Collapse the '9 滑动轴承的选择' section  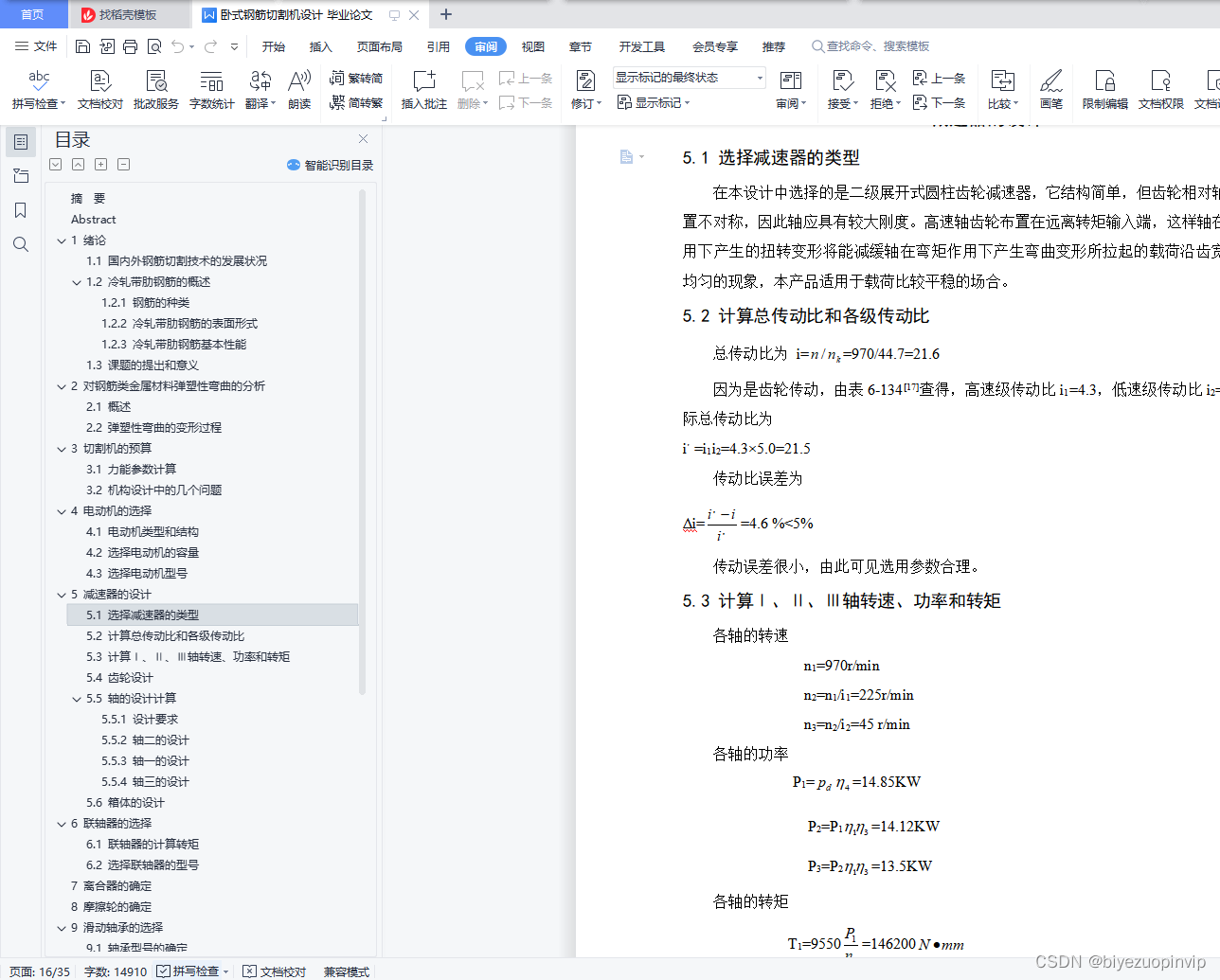(62, 928)
